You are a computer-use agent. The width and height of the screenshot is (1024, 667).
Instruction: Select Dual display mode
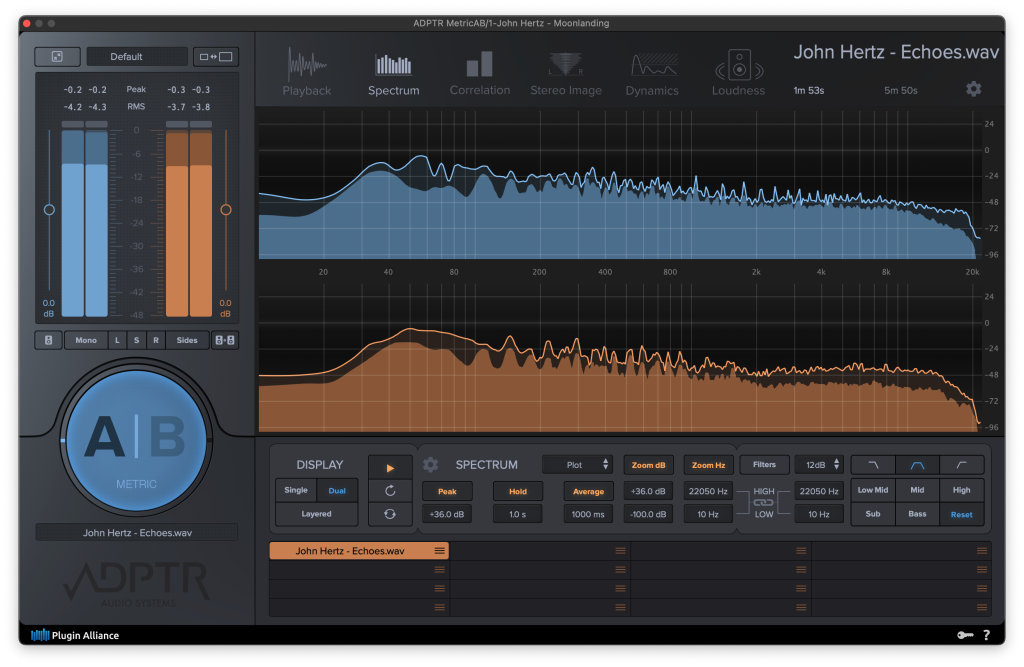pos(337,491)
